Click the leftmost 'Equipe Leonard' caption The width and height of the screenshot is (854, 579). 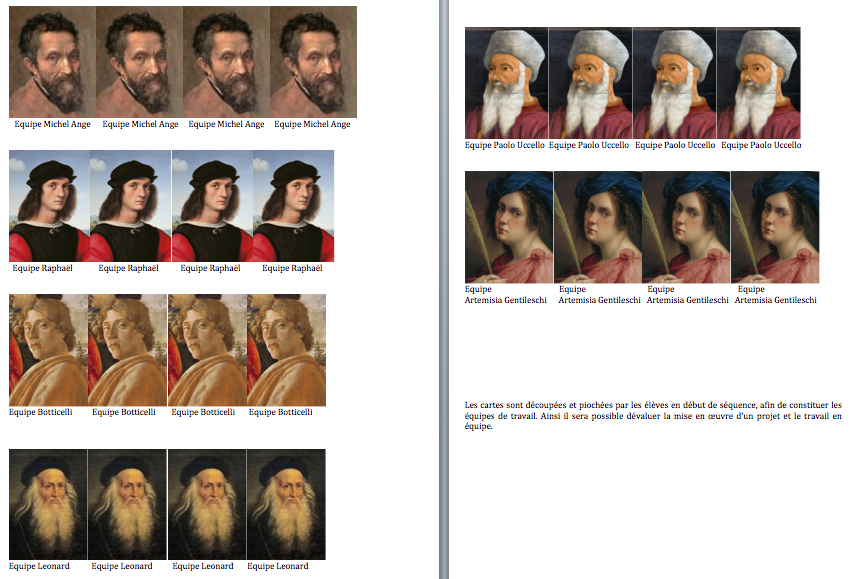coord(39,566)
